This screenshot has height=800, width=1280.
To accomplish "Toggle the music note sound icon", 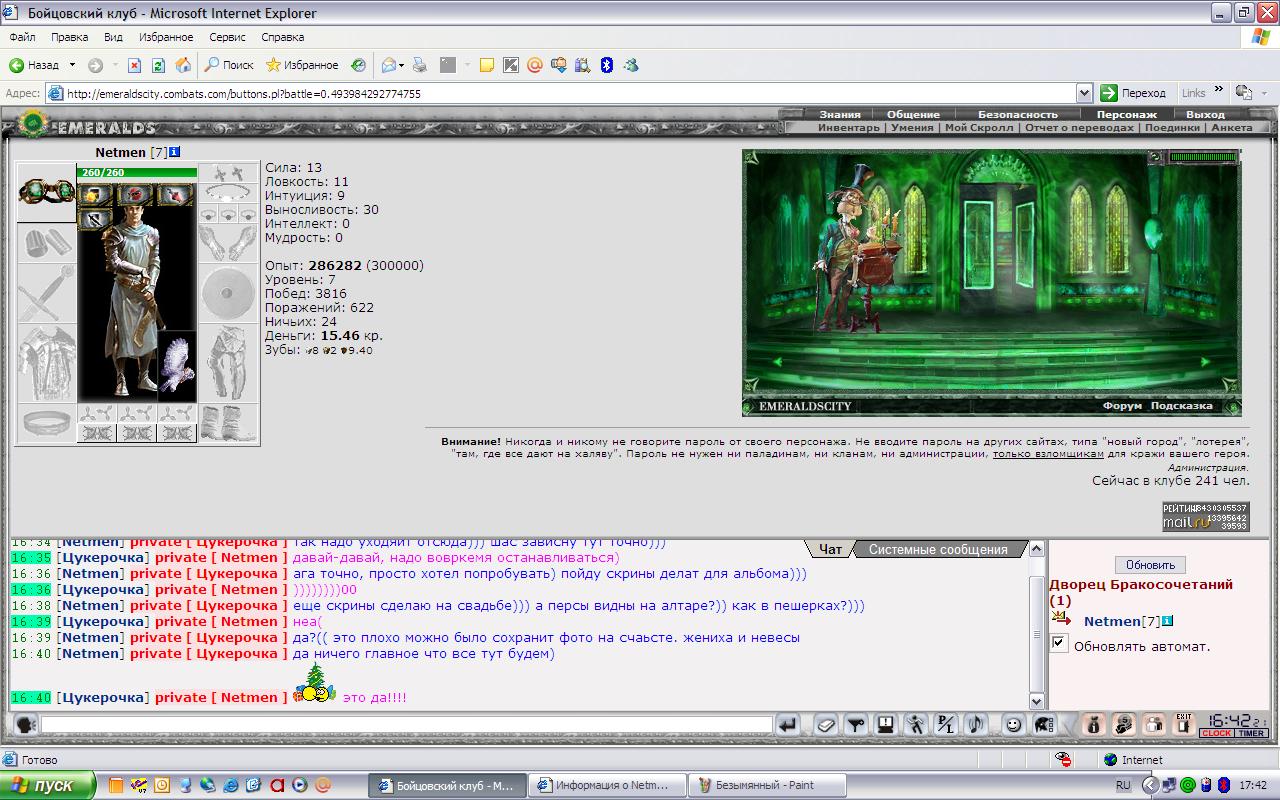I will point(976,726).
